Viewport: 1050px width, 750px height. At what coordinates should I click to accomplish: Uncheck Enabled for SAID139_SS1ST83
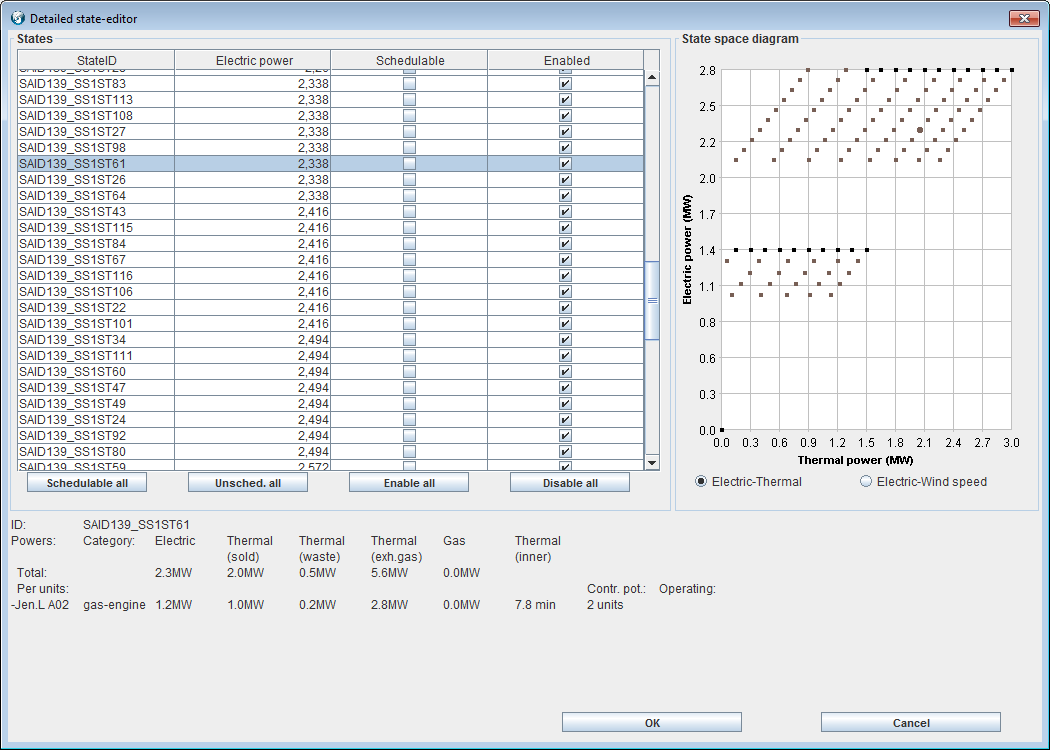pos(565,84)
